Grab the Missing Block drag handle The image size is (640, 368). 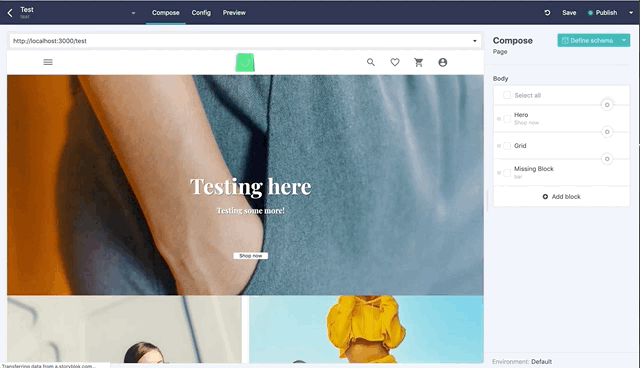pos(499,173)
